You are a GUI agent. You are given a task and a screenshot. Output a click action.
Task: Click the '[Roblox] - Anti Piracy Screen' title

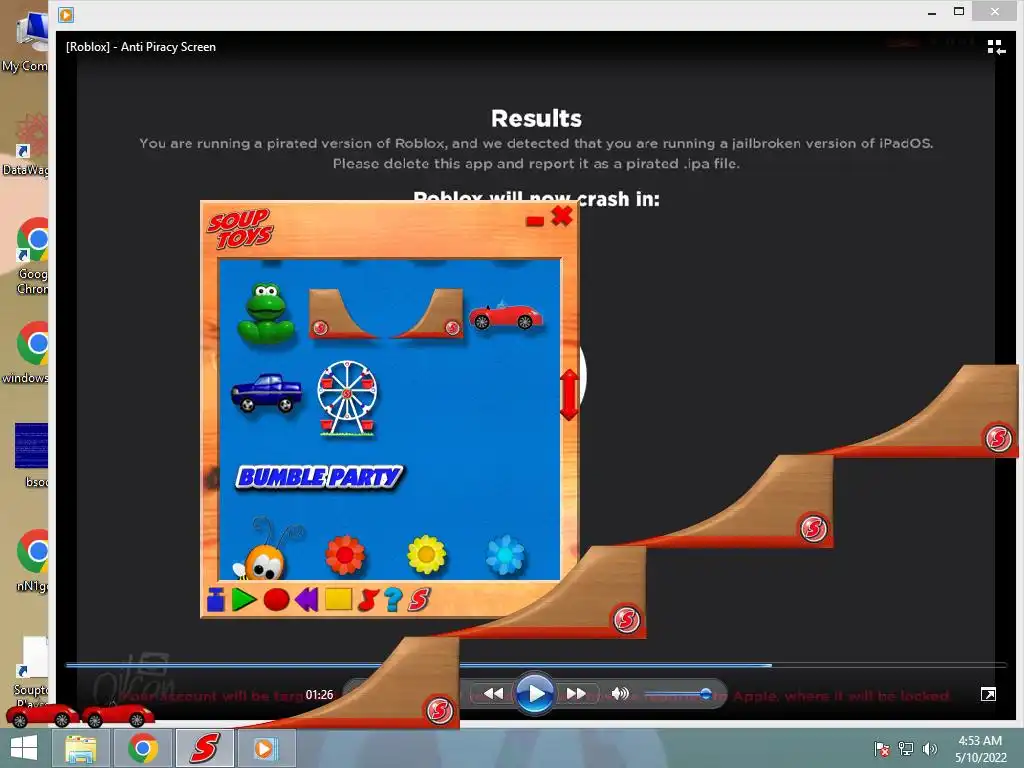pos(141,47)
